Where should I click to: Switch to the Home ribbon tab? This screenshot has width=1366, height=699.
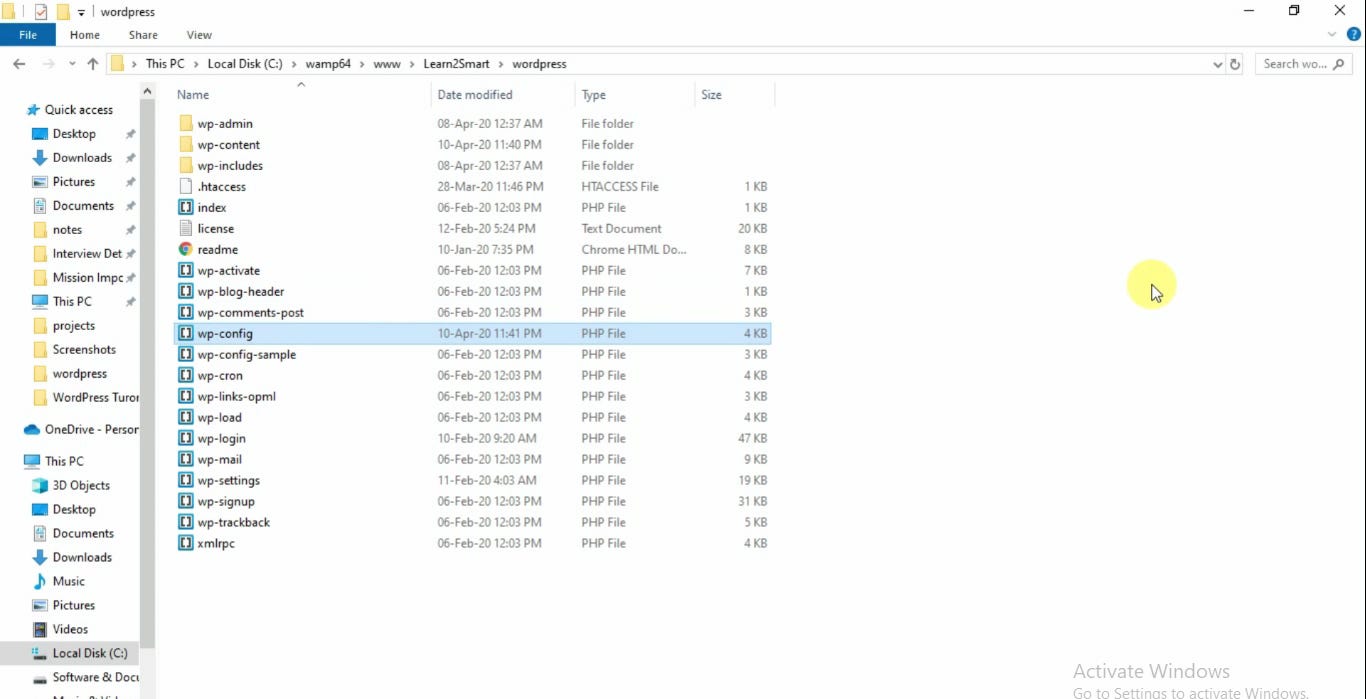tap(84, 35)
